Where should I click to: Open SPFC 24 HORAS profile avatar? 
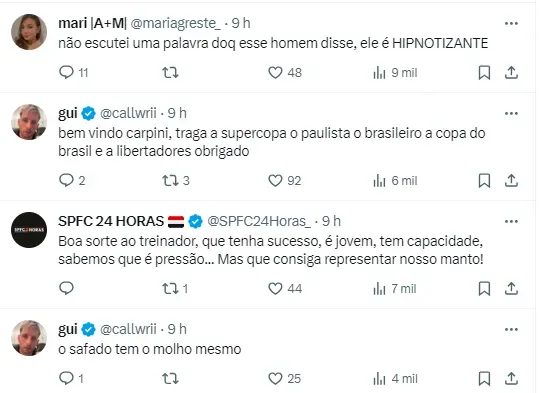[x=29, y=230]
